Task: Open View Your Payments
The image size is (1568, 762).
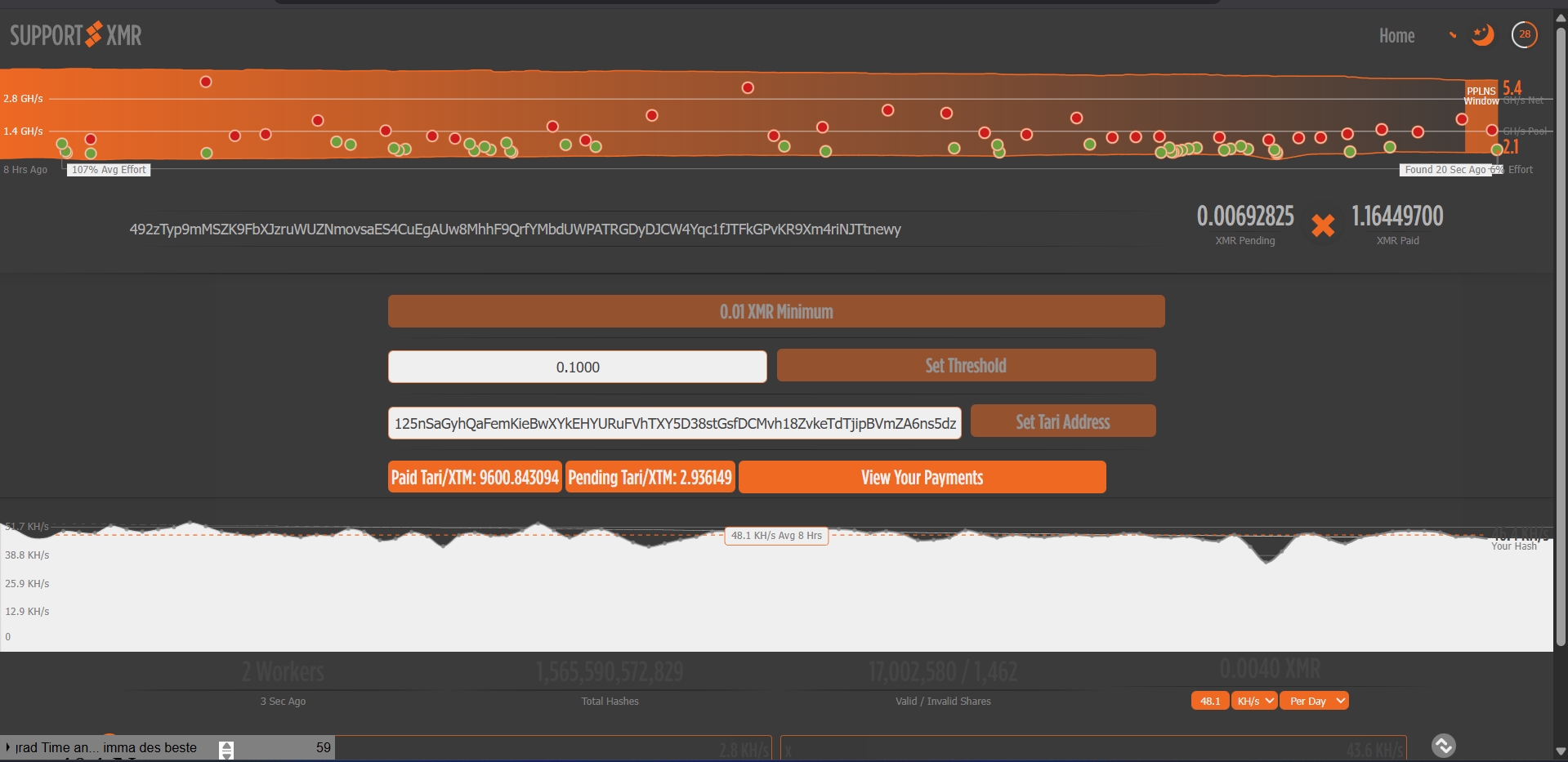Action: [x=922, y=477]
